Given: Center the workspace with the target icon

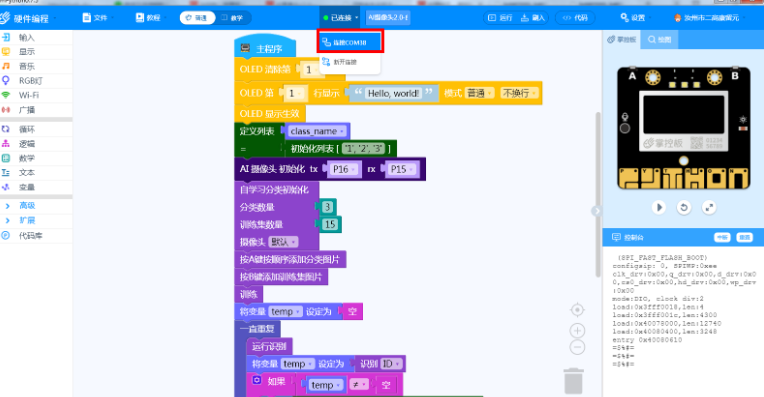Looking at the screenshot, I should 577,310.
